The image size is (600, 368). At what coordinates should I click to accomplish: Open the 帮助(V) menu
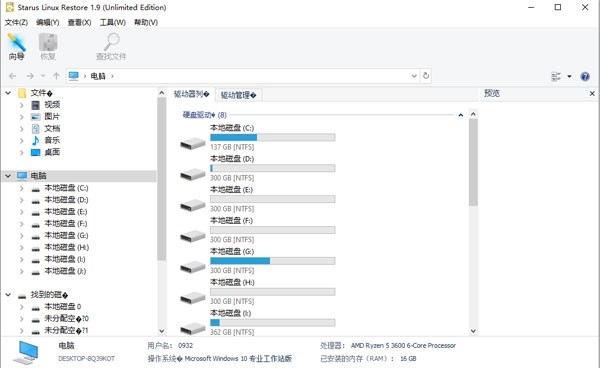(x=146, y=22)
